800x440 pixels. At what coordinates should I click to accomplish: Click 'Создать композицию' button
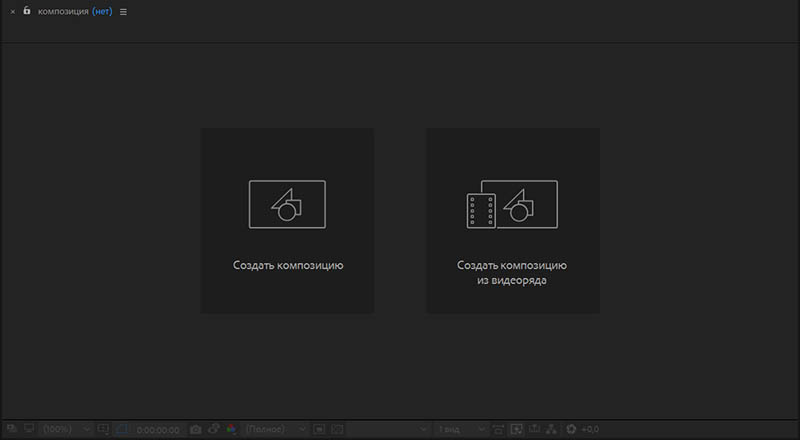click(x=287, y=220)
